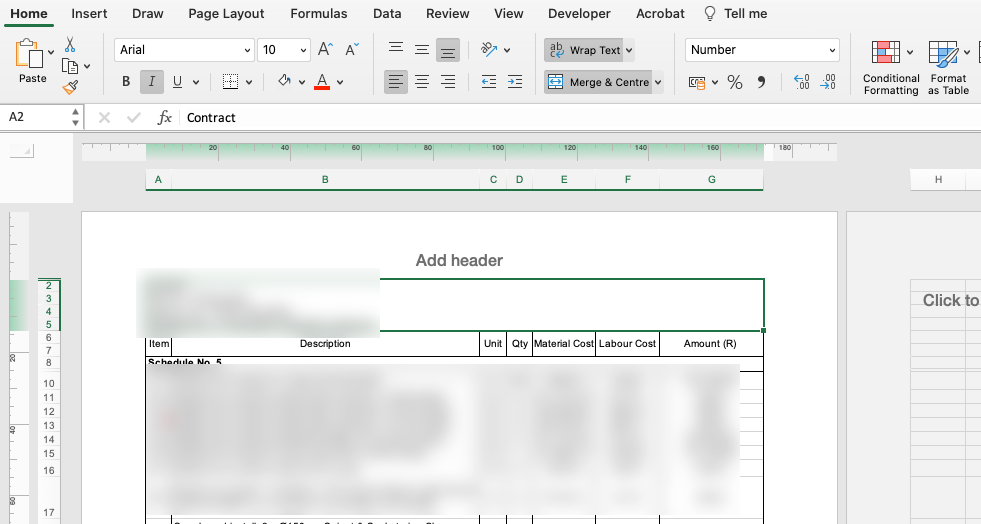Open fill colour dropdown arrow
The image size is (981, 524).
pyautogui.click(x=302, y=82)
